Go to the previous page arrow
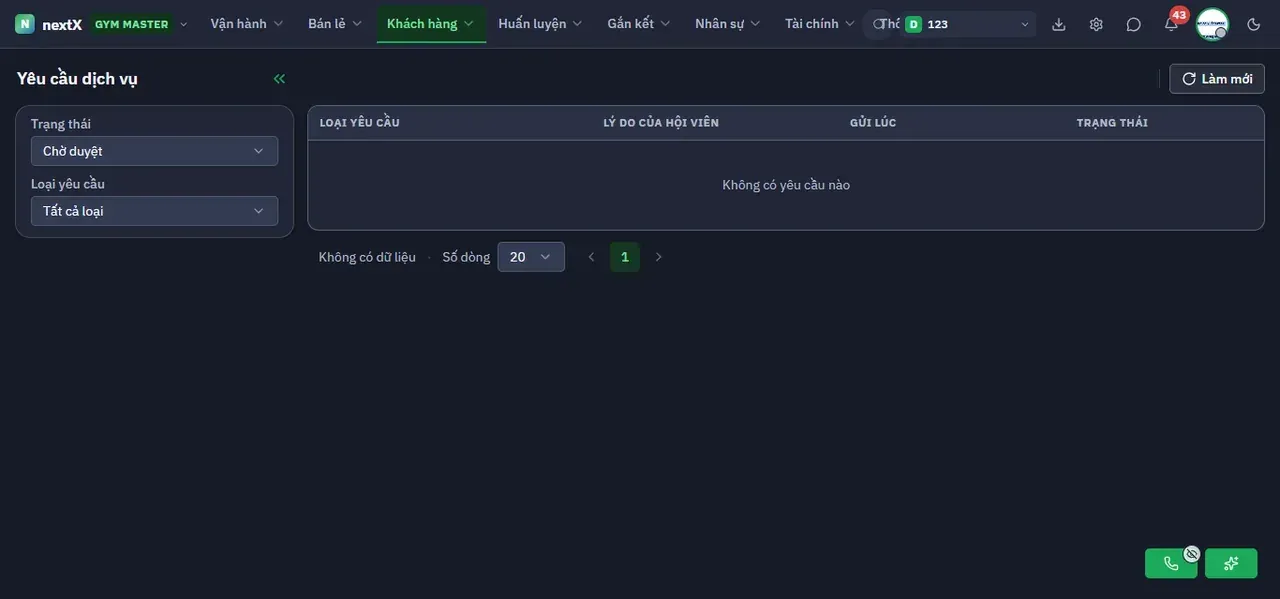1280x599 pixels. pyautogui.click(x=591, y=257)
